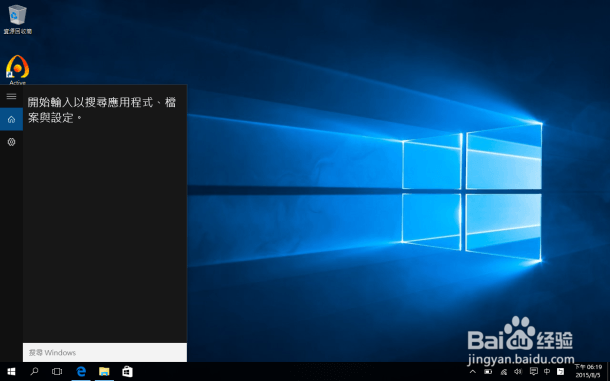Open the Recycle Bin desktop icon
This screenshot has height=381, width=610.
[18, 19]
